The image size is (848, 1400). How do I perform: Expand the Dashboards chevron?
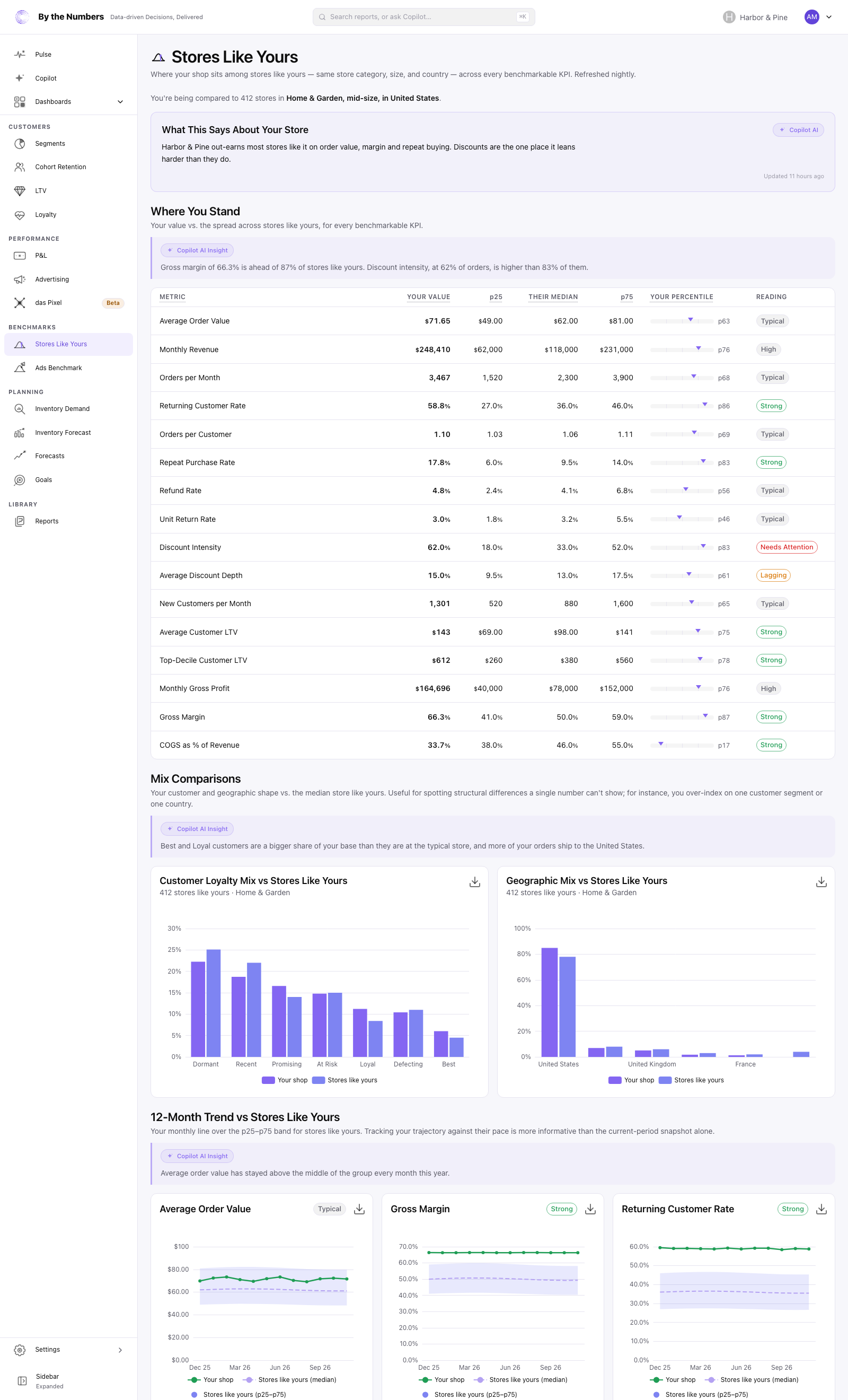(120, 102)
